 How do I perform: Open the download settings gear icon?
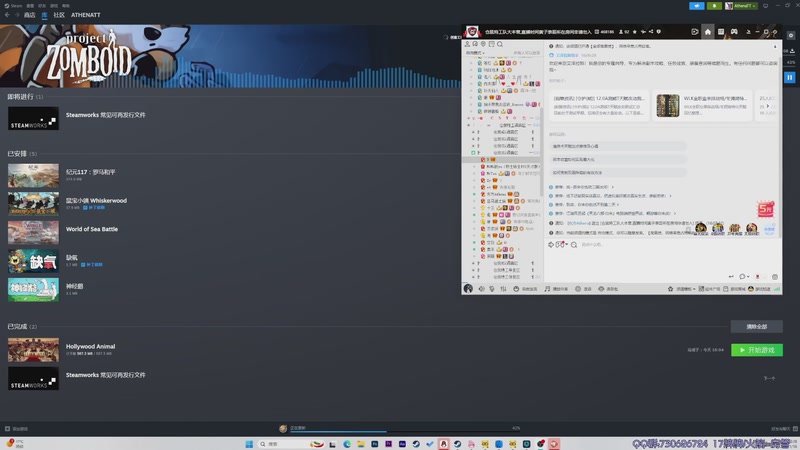pos(791,36)
